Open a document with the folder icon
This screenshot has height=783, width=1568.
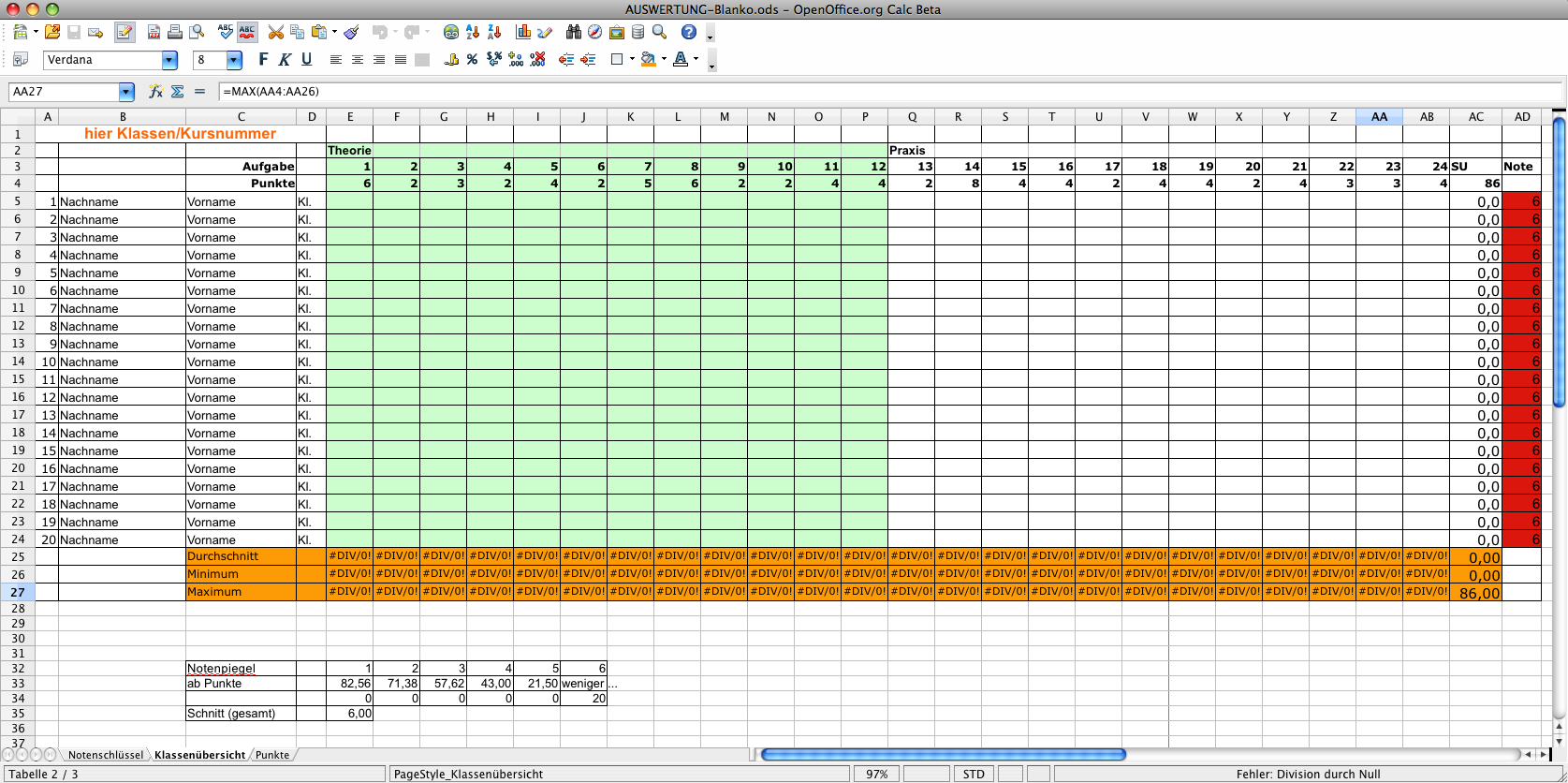tap(52, 32)
